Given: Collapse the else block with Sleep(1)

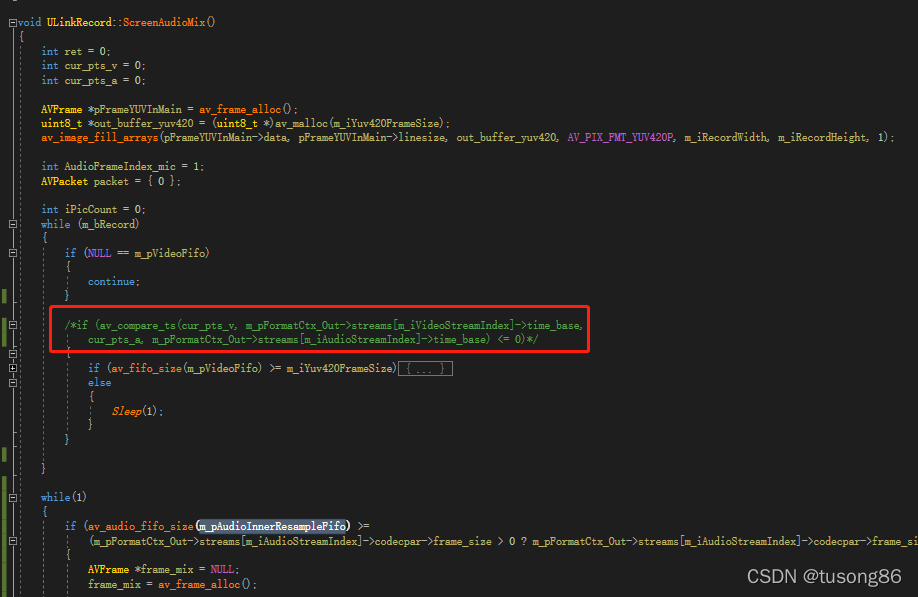Looking at the screenshot, I should click(13, 383).
